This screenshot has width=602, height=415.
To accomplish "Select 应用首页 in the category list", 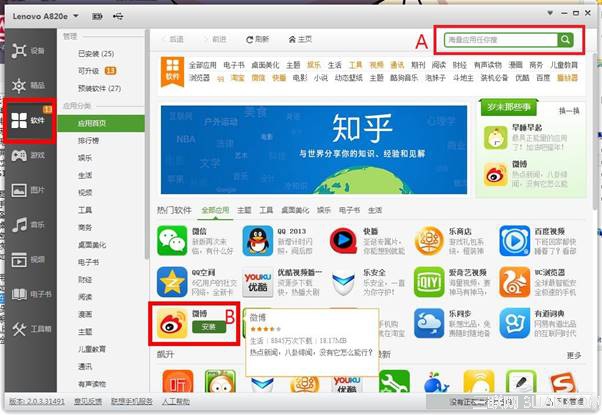I will point(101,123).
